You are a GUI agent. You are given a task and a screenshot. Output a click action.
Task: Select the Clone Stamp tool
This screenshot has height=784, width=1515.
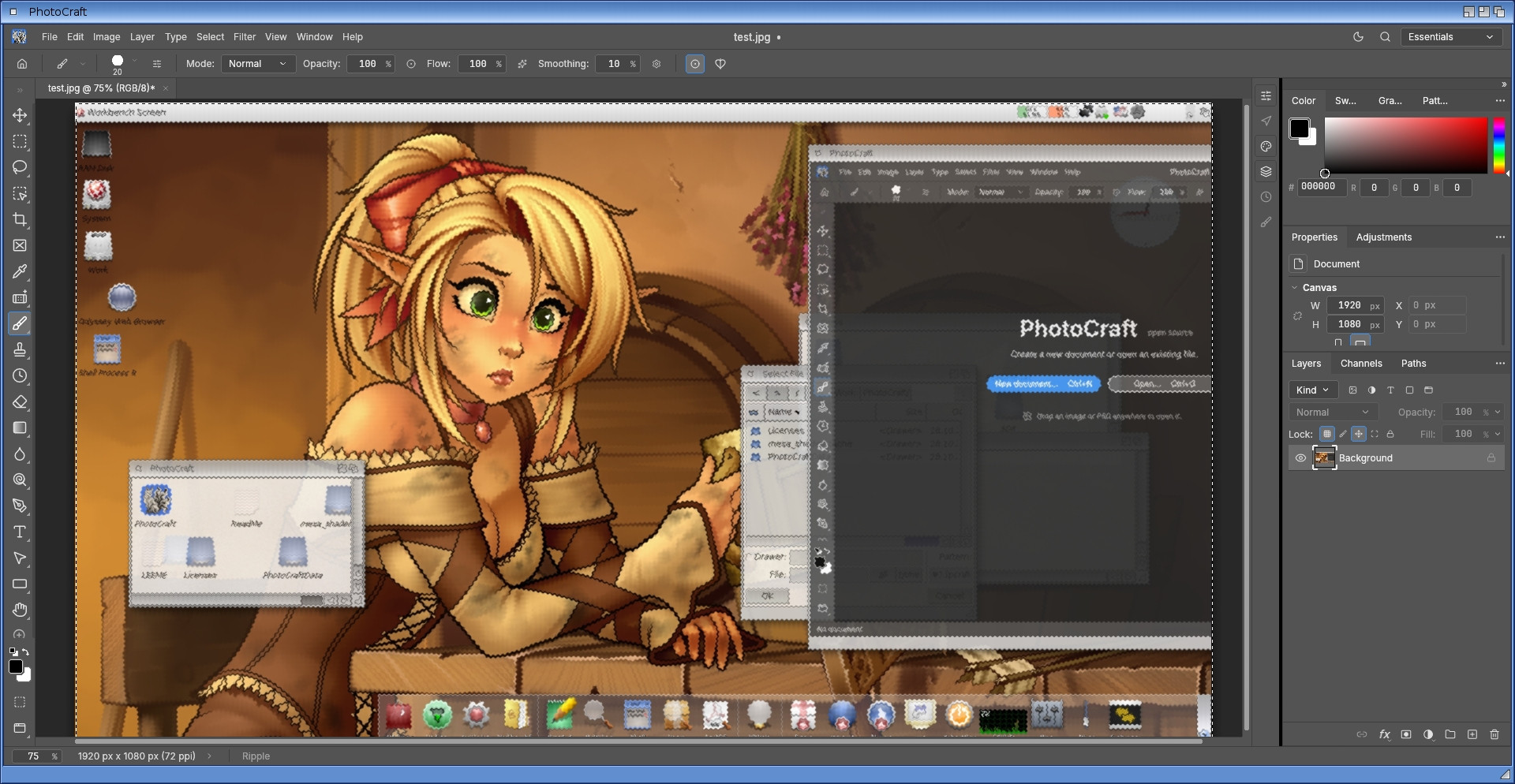click(20, 350)
